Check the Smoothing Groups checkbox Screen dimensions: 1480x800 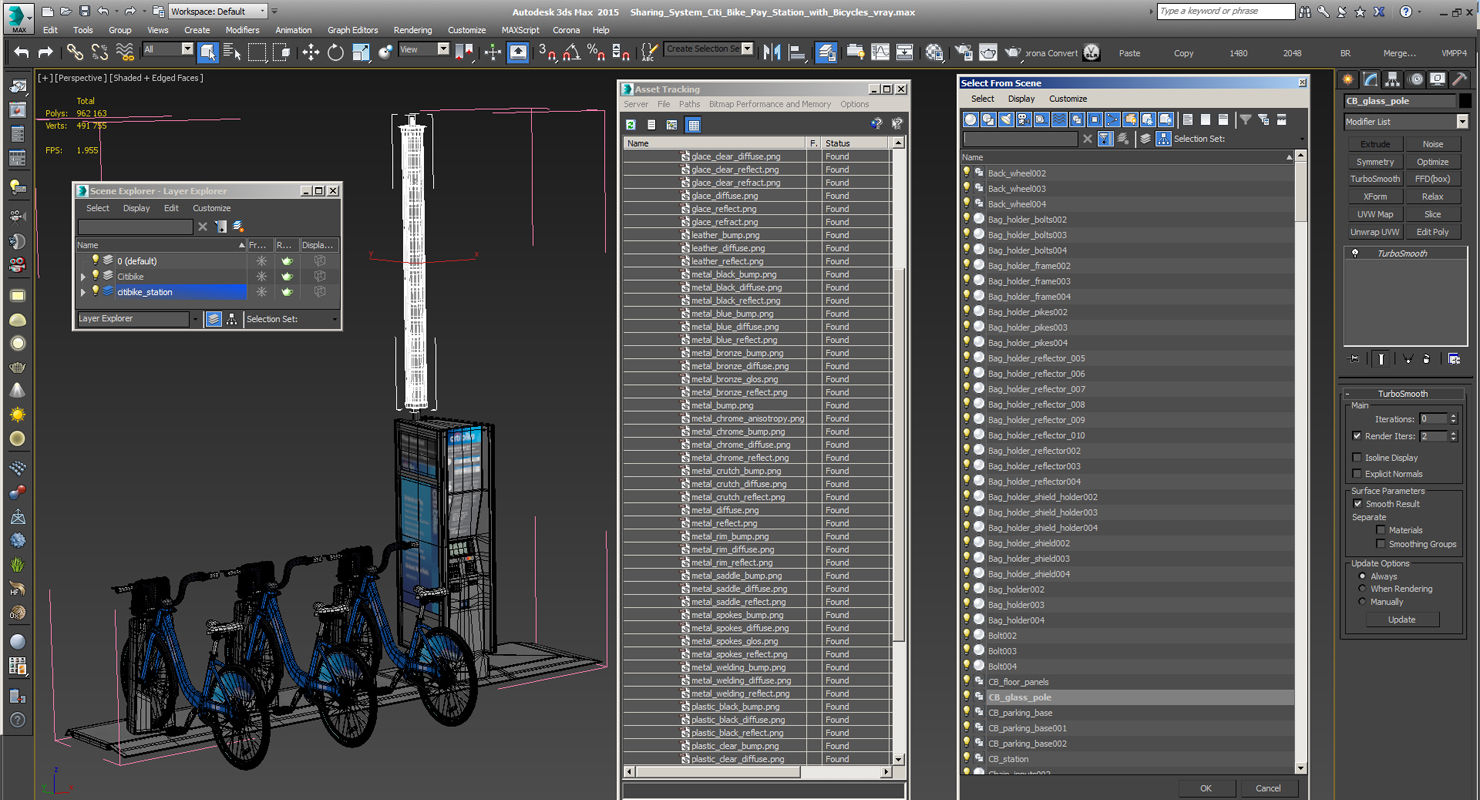(x=1381, y=544)
